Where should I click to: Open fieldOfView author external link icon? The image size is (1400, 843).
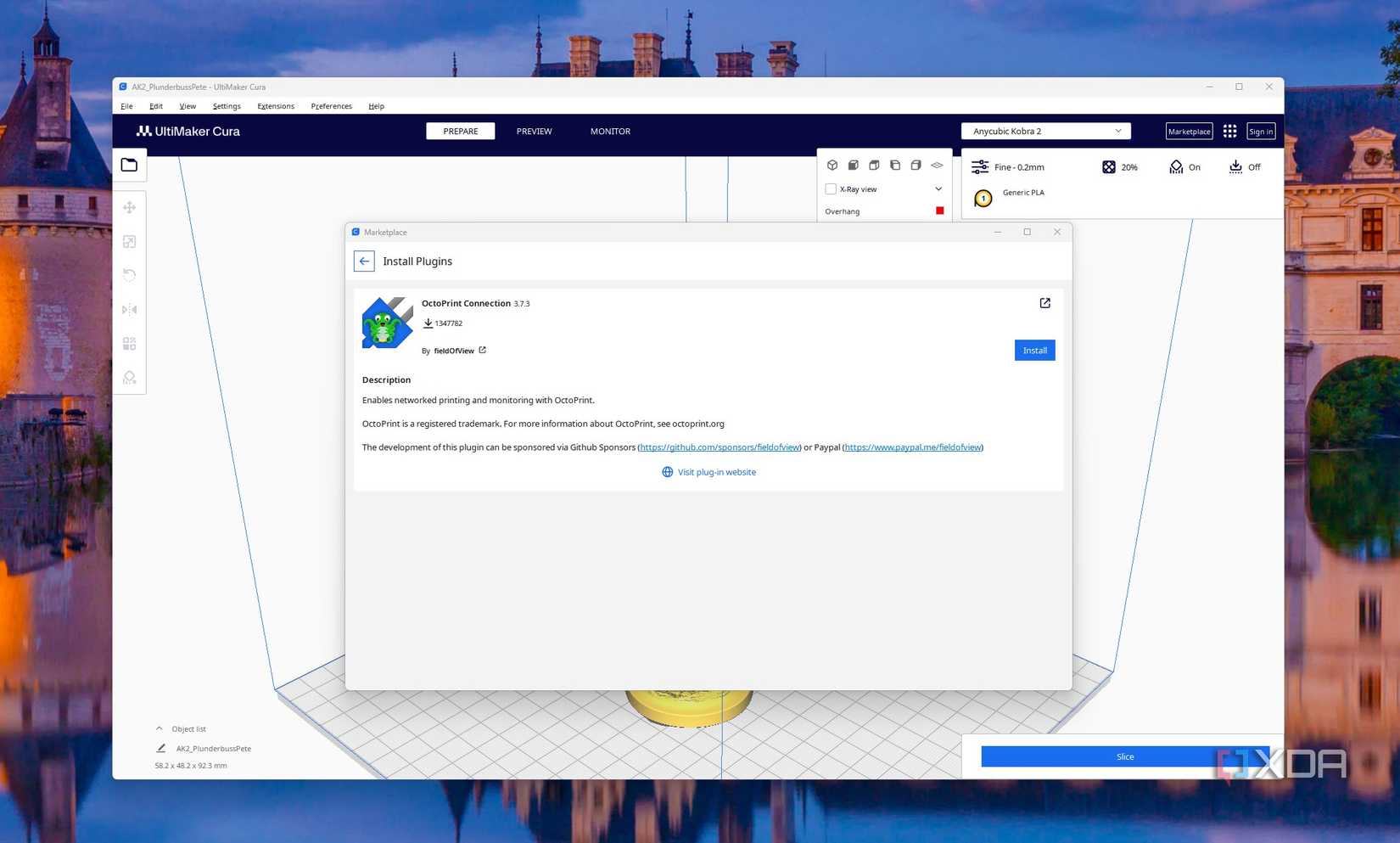coord(482,350)
